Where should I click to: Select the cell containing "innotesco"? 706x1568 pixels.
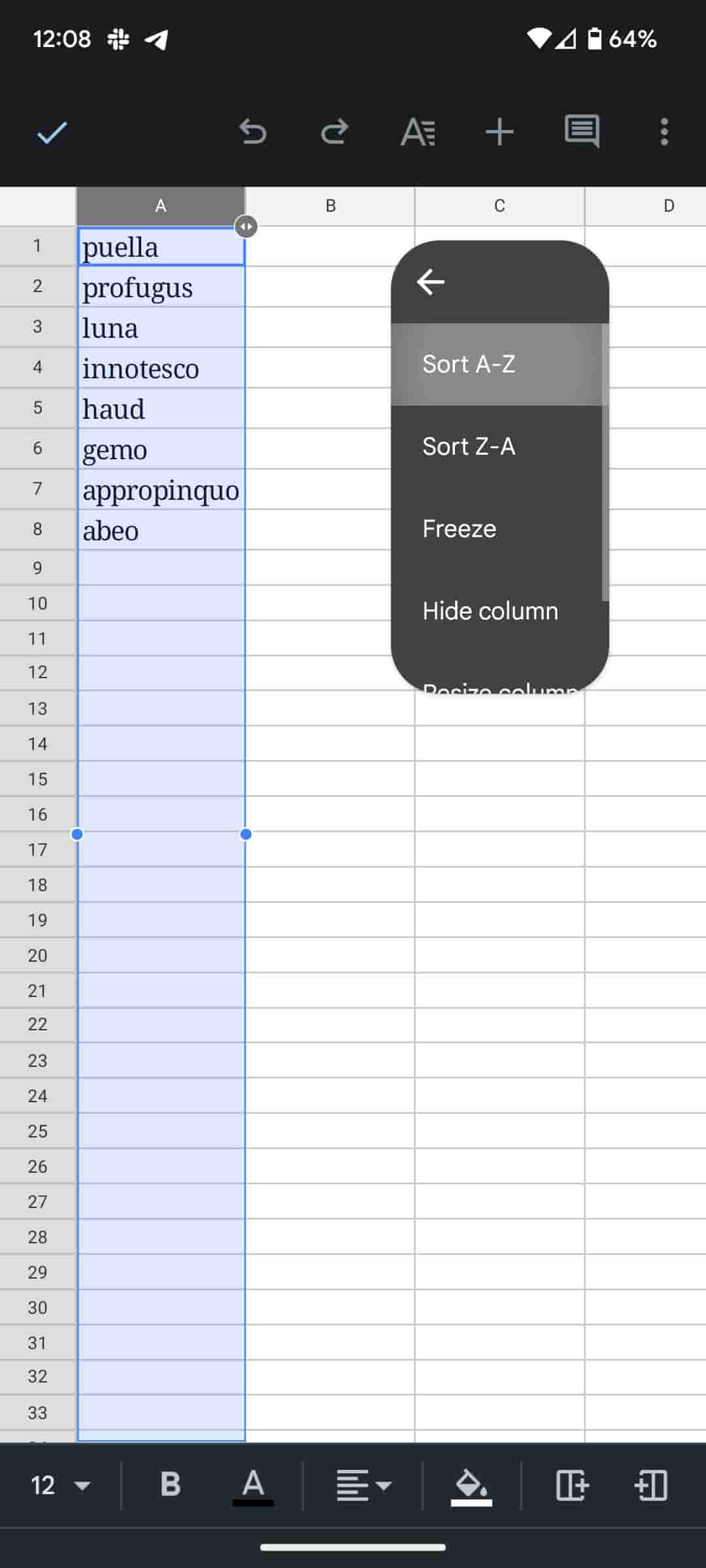(x=161, y=368)
